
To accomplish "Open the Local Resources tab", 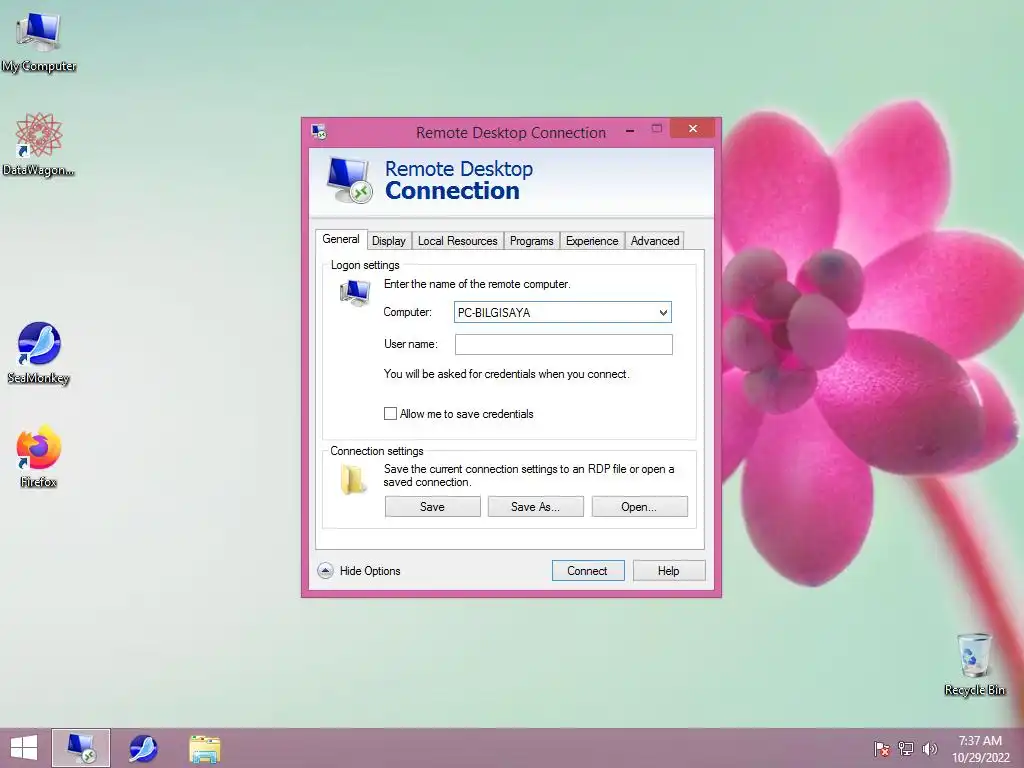I will point(458,241).
